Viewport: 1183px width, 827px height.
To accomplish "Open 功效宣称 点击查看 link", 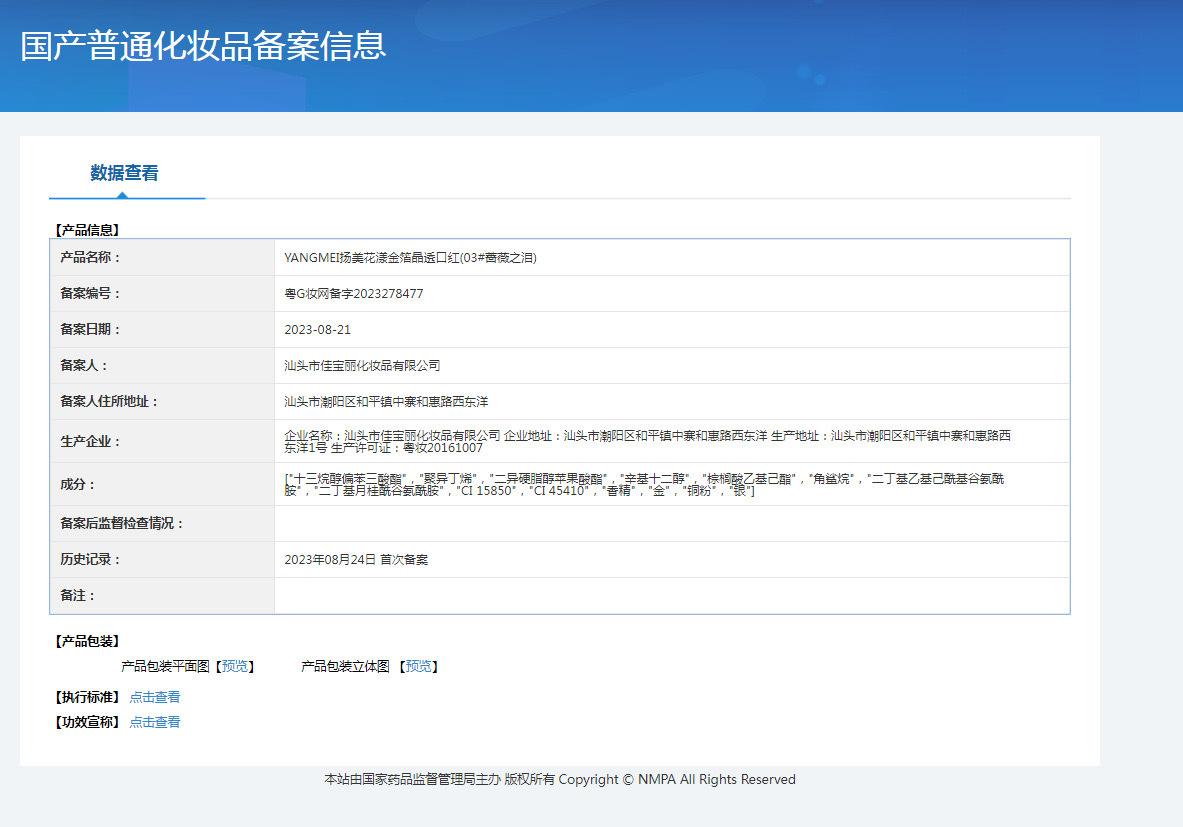I will click(155, 722).
